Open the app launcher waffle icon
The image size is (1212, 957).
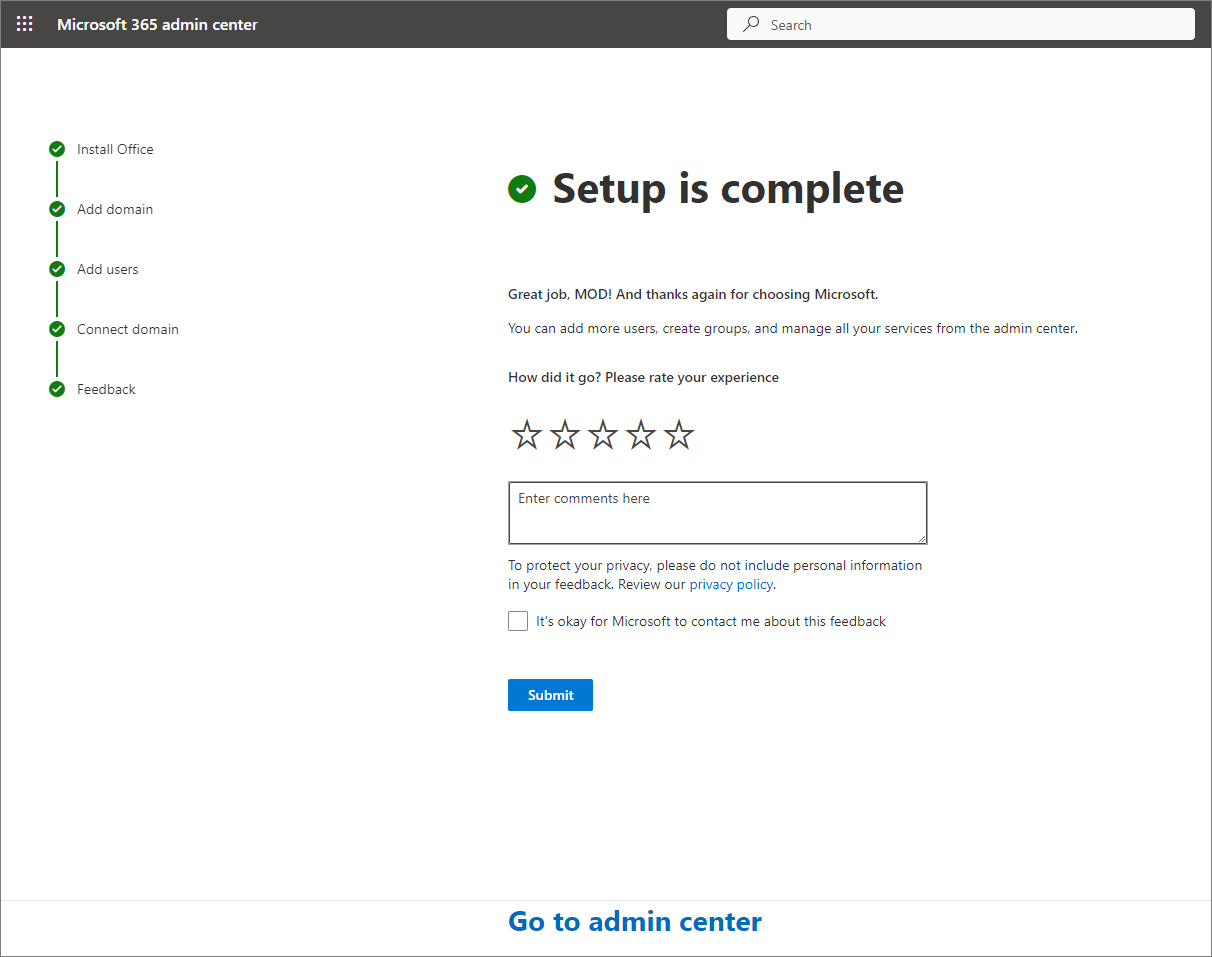pyautogui.click(x=25, y=24)
